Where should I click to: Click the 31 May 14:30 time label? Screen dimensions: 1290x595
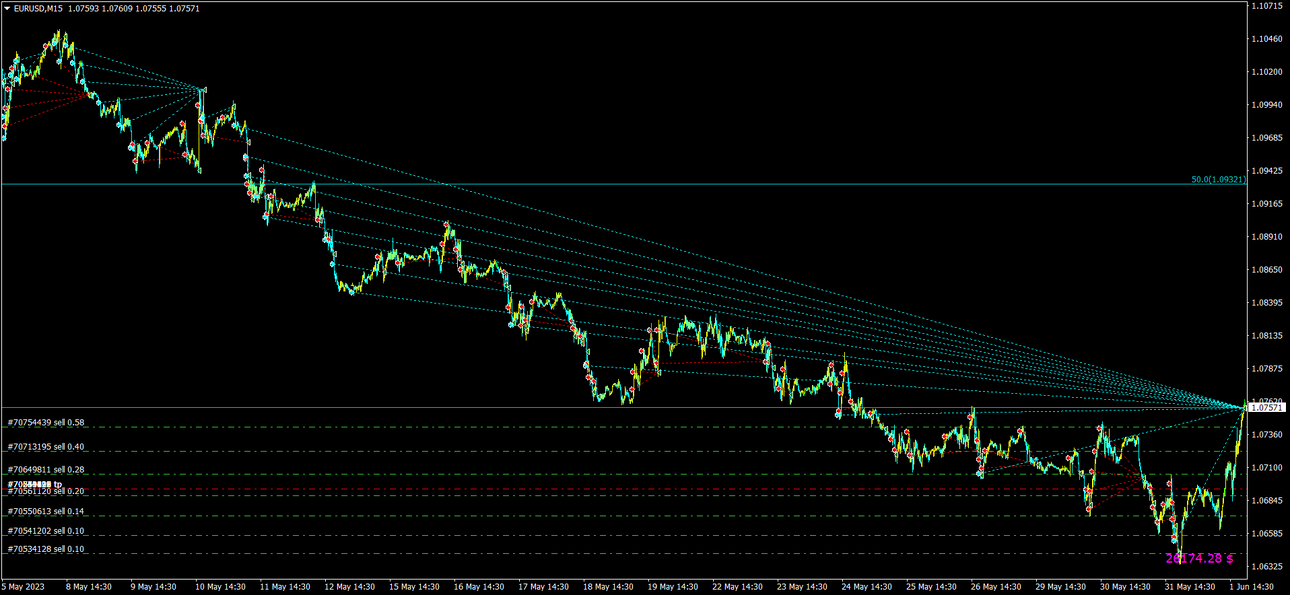click(1192, 587)
